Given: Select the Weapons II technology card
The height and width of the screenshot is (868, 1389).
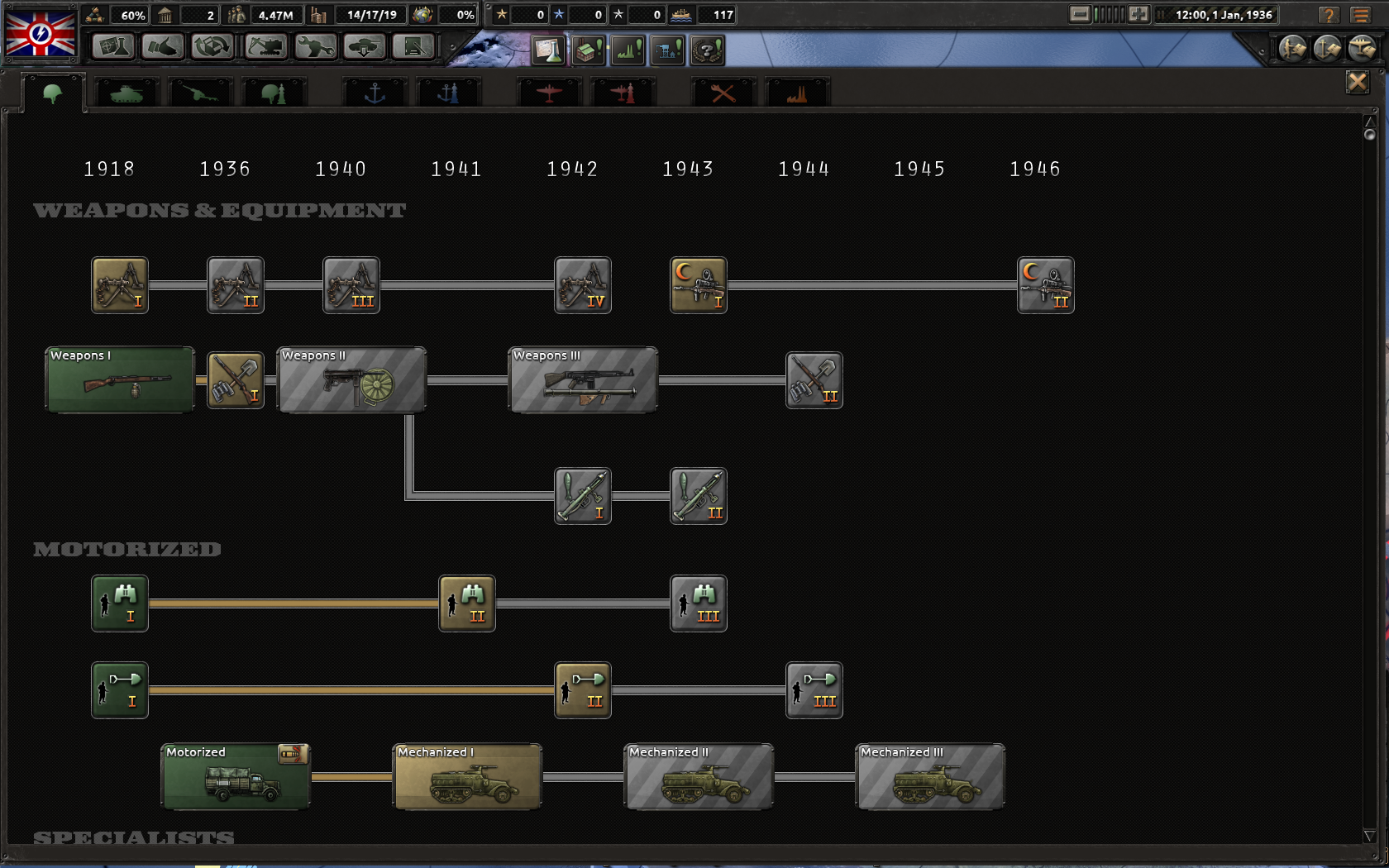Looking at the screenshot, I should click(351, 379).
